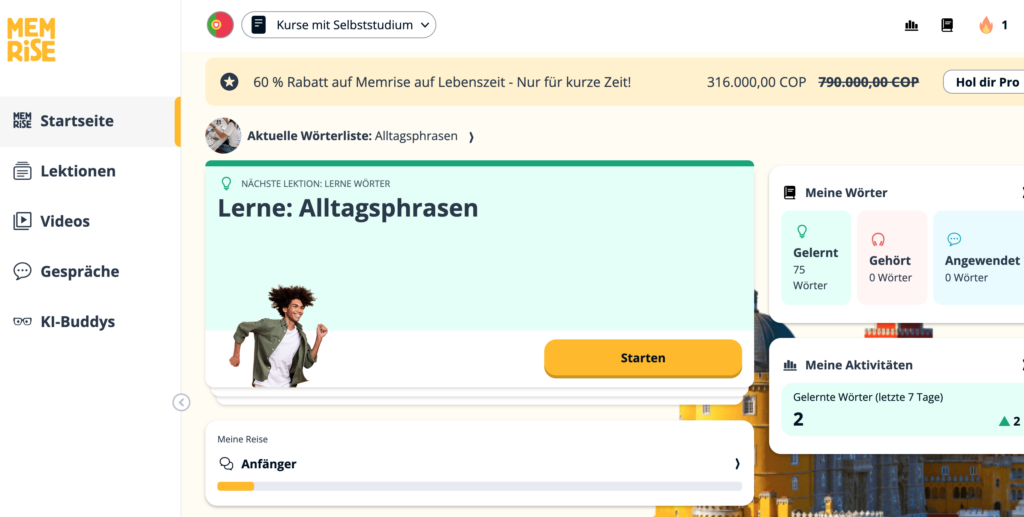Click the lightbulb icon next to Nächste Lektion
The image size is (1024, 517).
pyautogui.click(x=226, y=183)
